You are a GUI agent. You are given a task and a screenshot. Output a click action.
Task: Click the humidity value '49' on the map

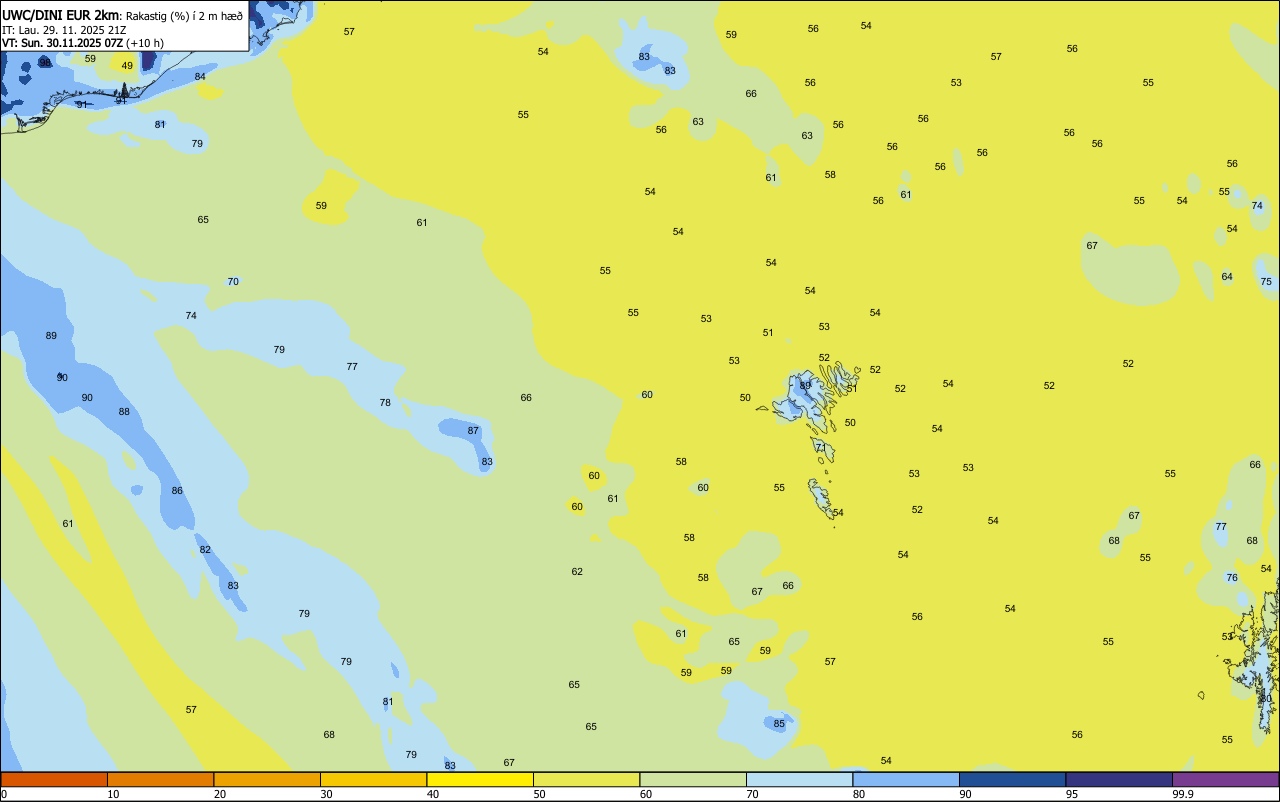pos(127,66)
